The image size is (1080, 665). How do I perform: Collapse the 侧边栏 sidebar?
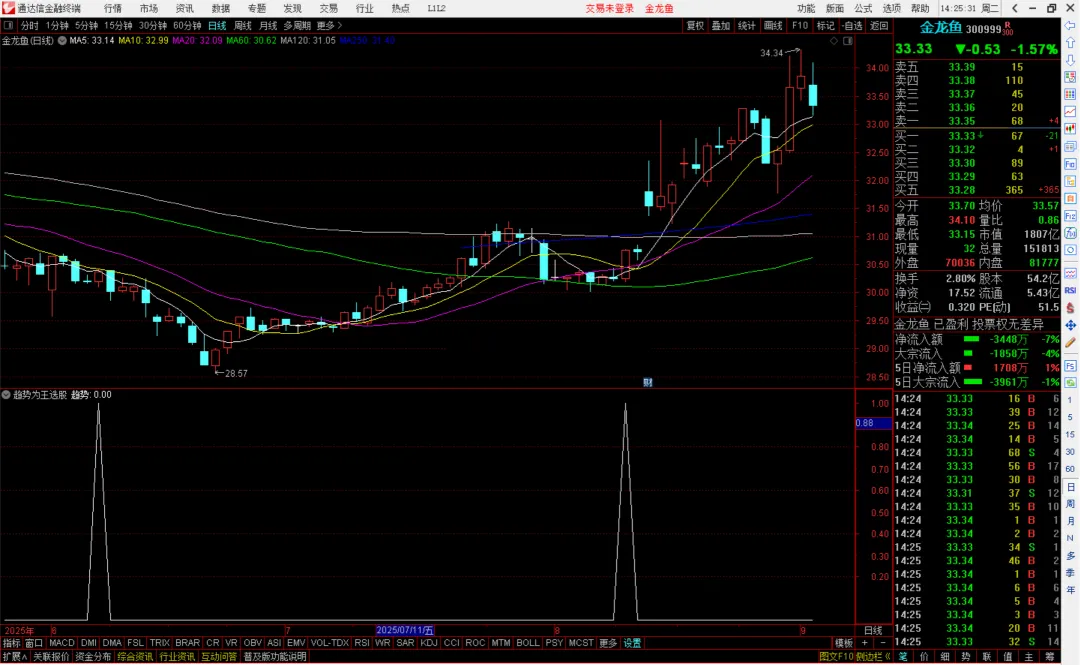click(873, 657)
